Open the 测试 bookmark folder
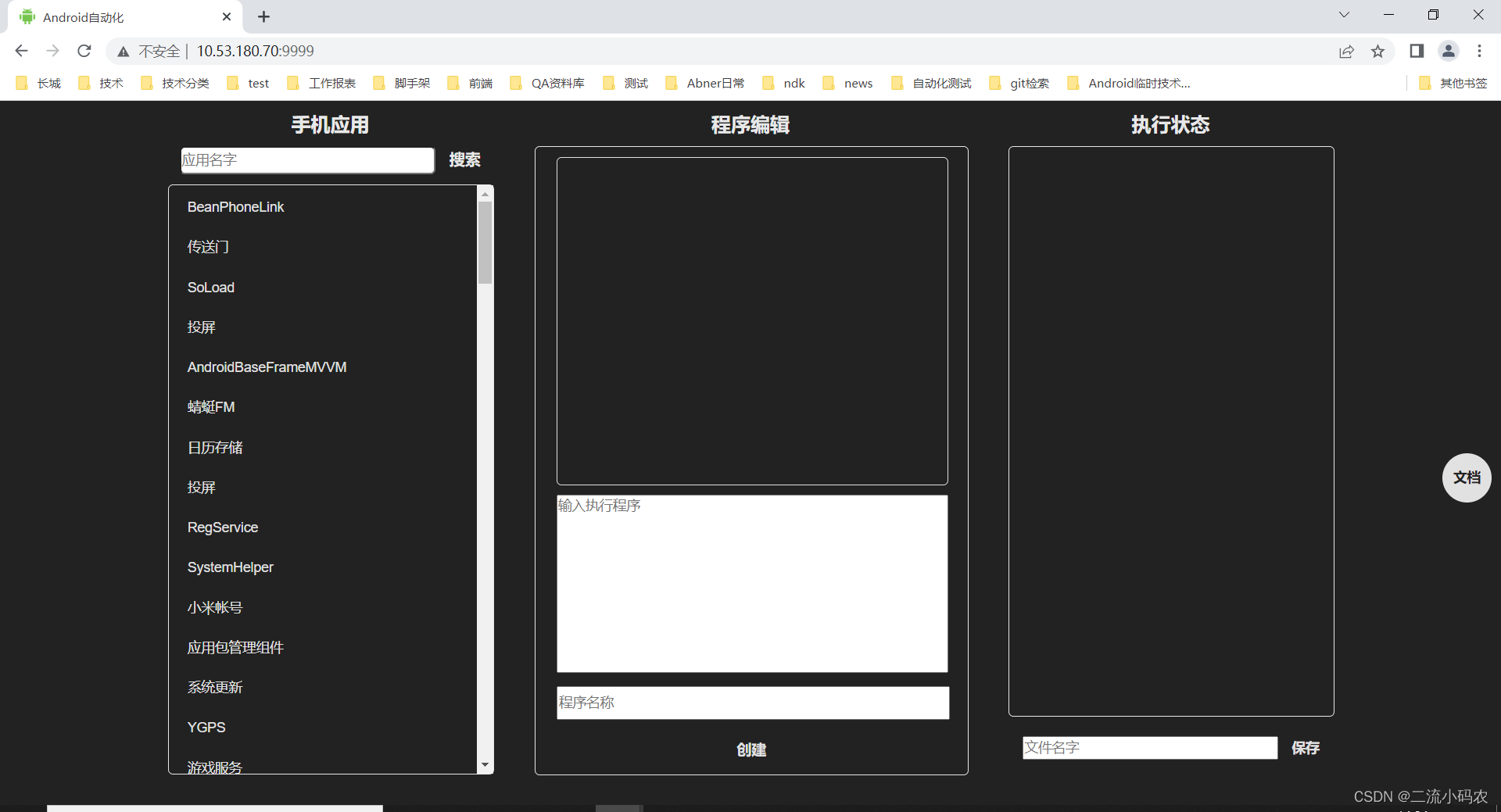The width and height of the screenshot is (1501, 812). click(x=625, y=84)
